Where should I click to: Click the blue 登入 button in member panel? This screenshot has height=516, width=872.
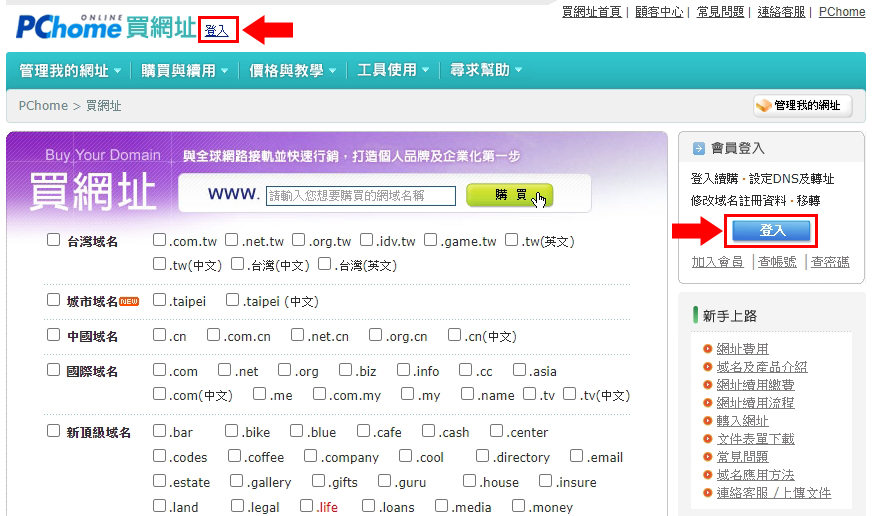771,231
